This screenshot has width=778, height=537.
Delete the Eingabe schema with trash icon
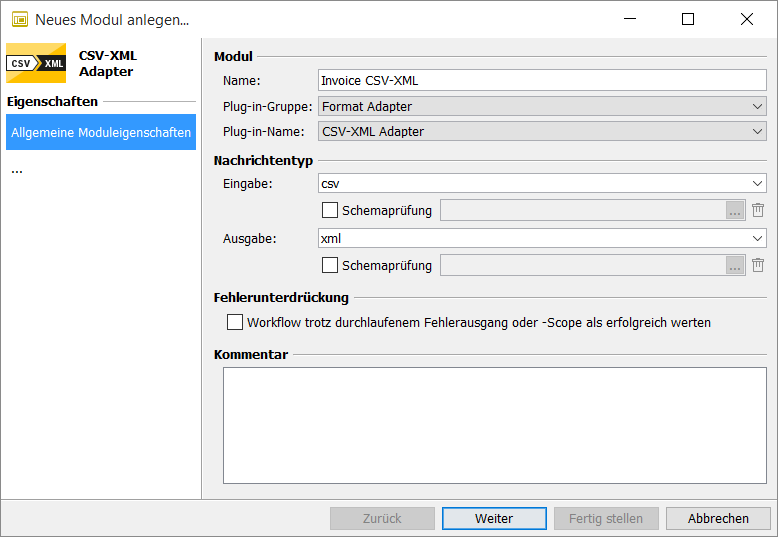758,210
